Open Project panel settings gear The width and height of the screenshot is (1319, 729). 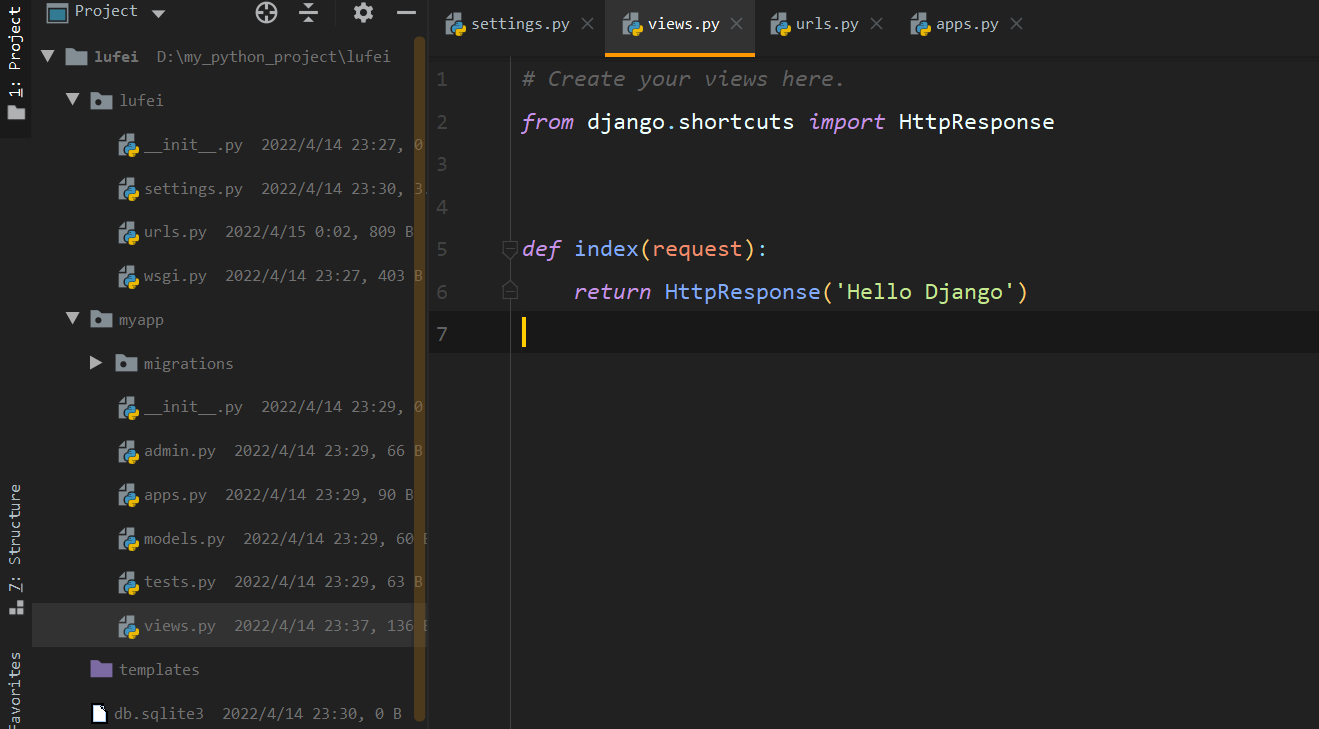point(363,12)
